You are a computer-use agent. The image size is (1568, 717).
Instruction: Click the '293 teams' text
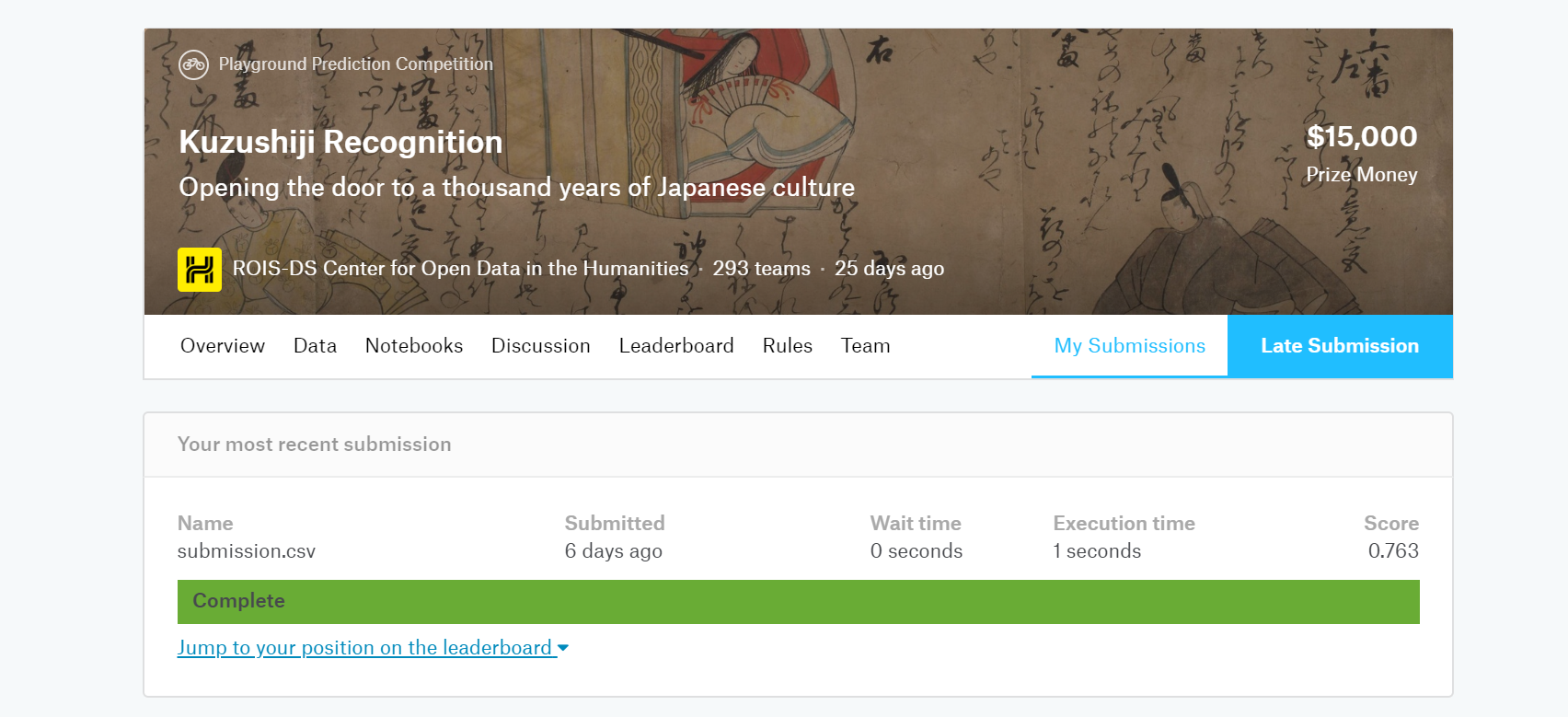pos(761,269)
